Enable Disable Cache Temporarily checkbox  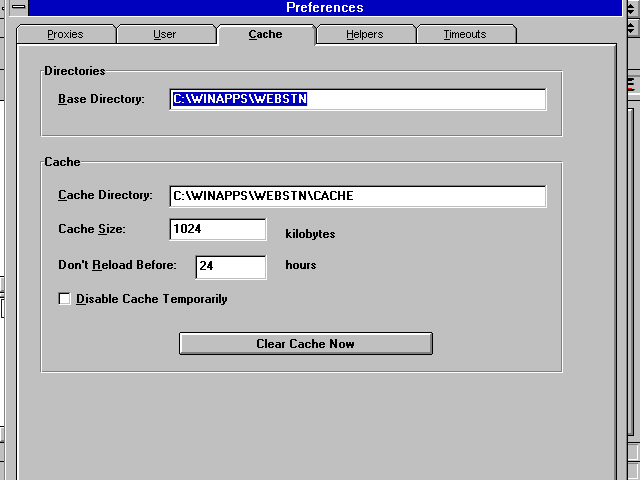65,299
